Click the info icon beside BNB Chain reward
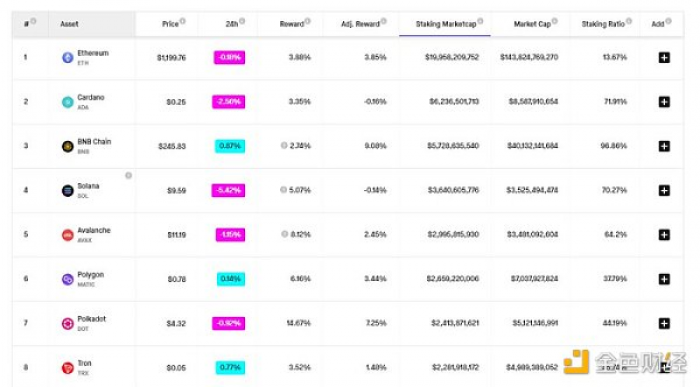700x387 pixels. [284, 145]
